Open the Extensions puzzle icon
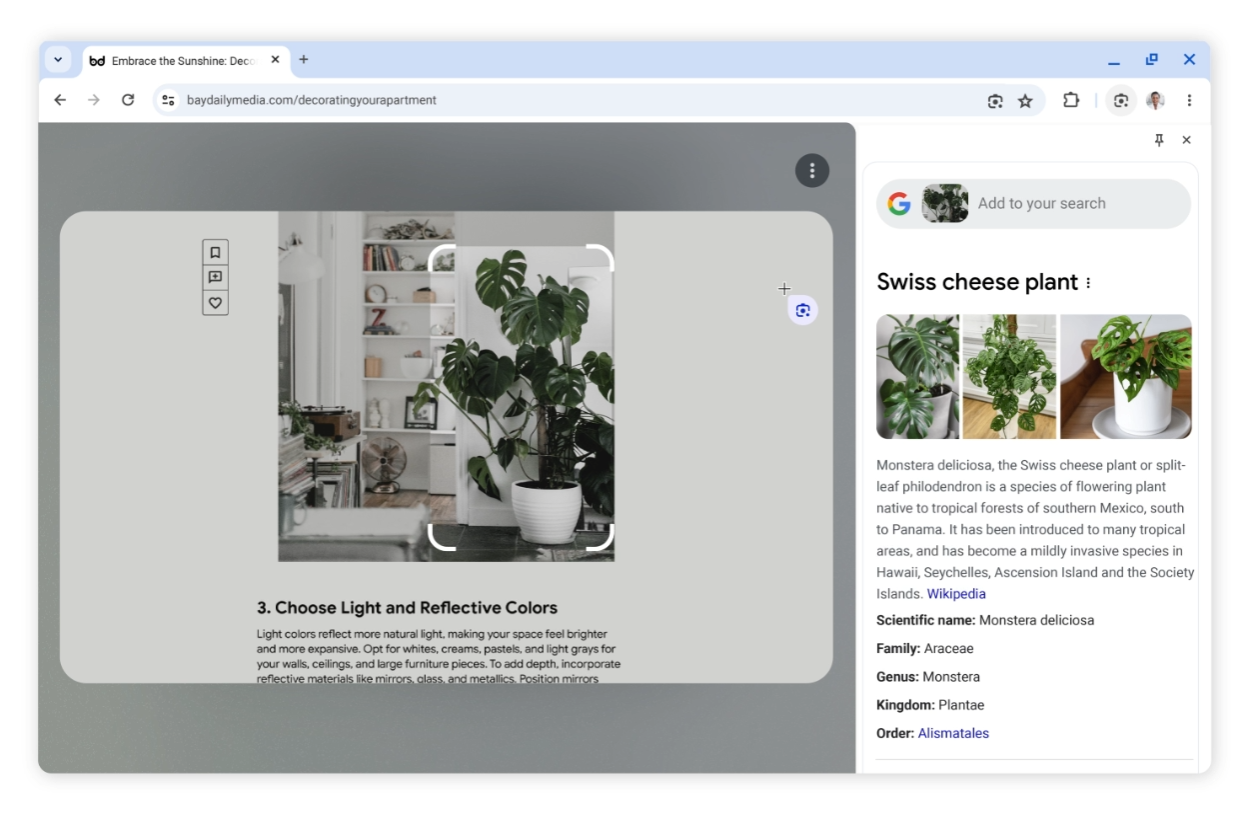The width and height of the screenshot is (1255, 814). [x=1071, y=100]
